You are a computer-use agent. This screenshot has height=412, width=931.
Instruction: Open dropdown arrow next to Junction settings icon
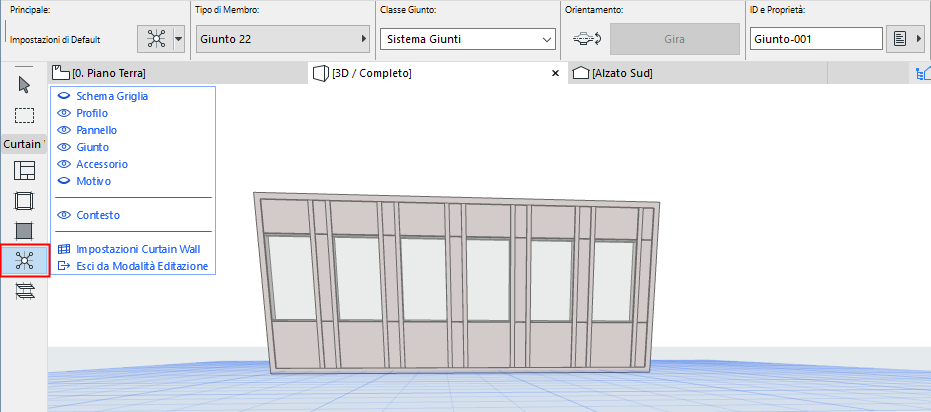coord(179,40)
